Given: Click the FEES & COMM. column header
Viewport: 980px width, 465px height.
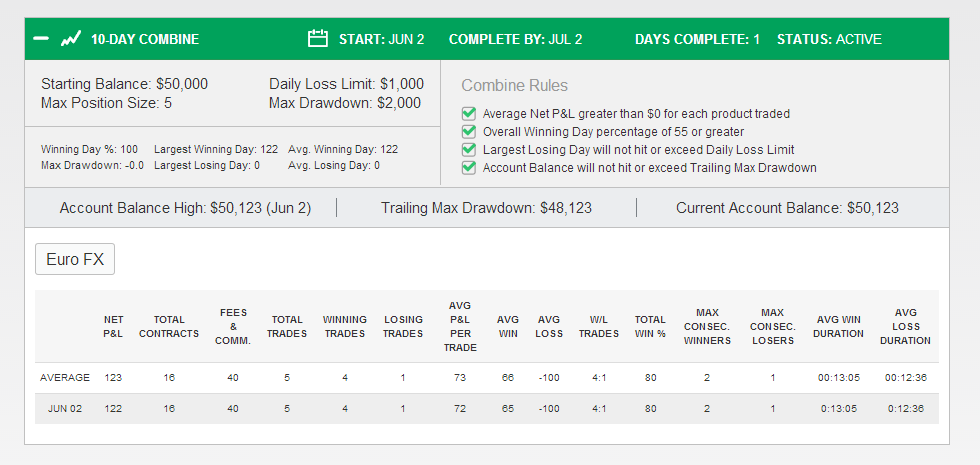Looking at the screenshot, I should point(233,326).
